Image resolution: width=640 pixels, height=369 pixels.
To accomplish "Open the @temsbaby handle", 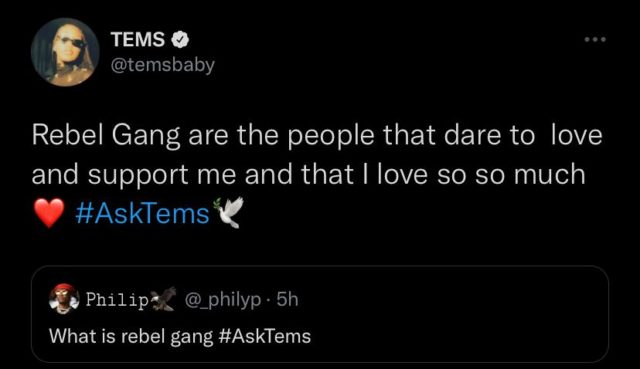I will 162,65.
